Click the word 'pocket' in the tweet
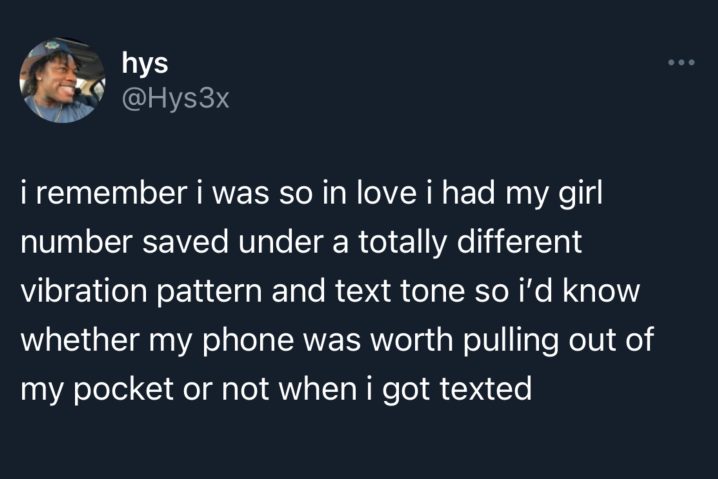Image resolution: width=718 pixels, height=479 pixels. click(x=123, y=390)
